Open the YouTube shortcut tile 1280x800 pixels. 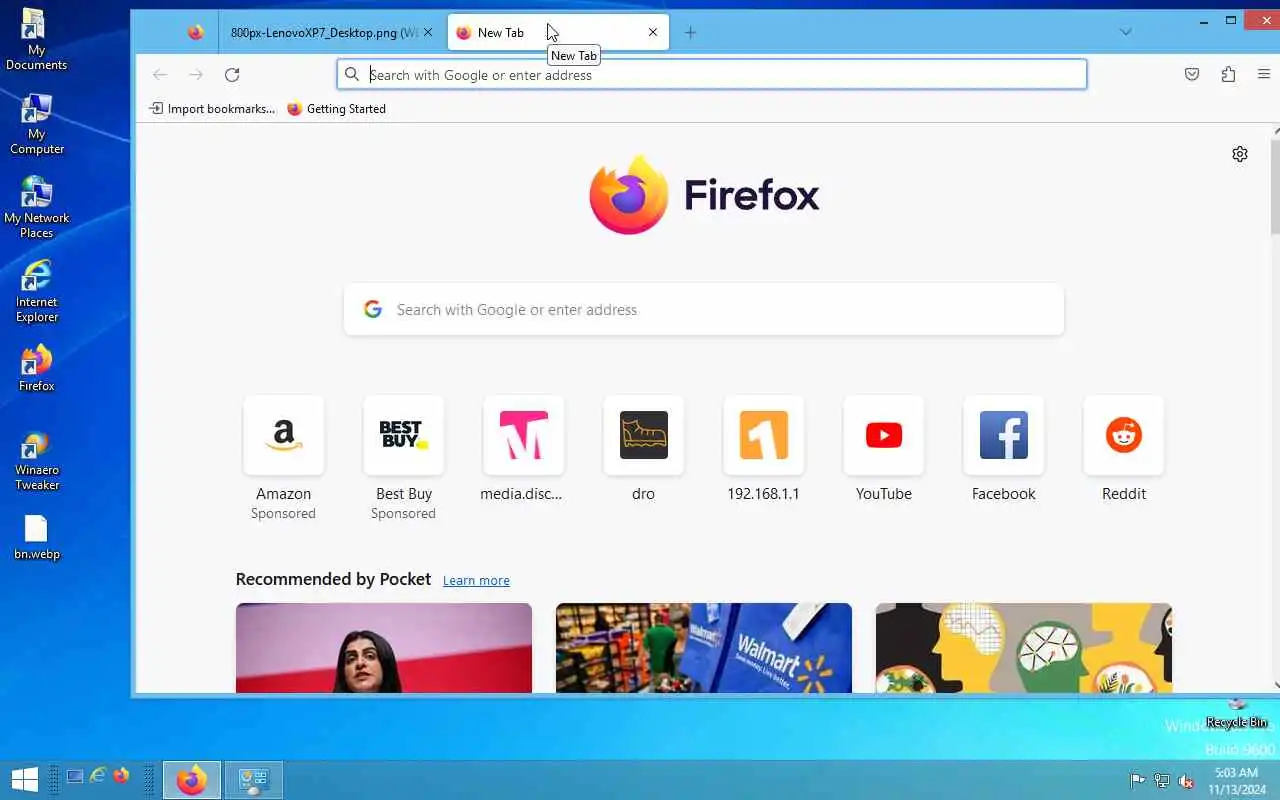pos(884,435)
